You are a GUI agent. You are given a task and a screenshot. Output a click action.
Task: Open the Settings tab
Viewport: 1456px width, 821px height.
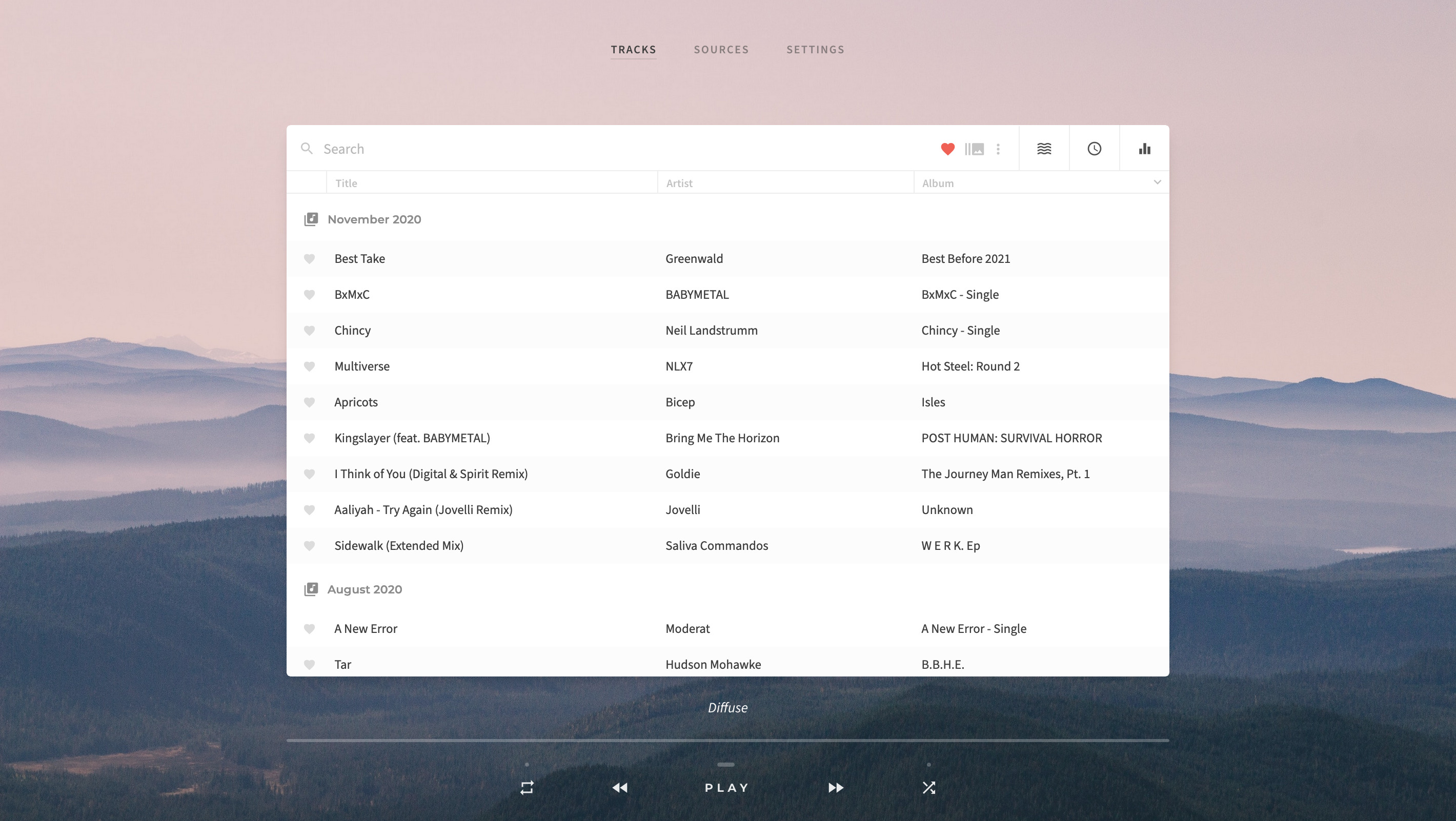[815, 50]
